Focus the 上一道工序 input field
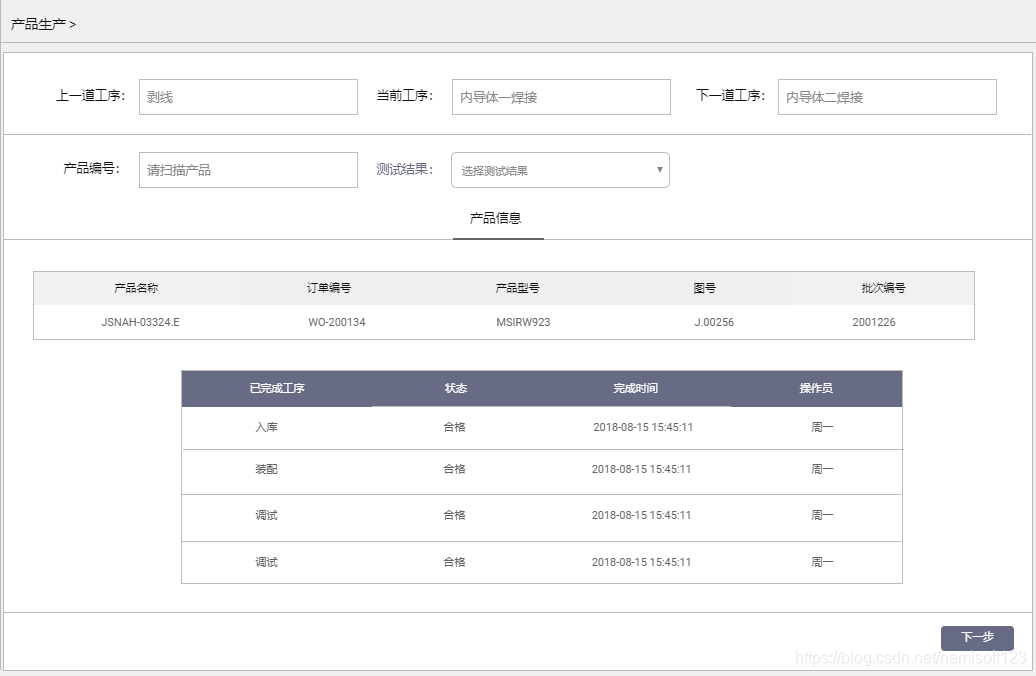 pos(248,97)
